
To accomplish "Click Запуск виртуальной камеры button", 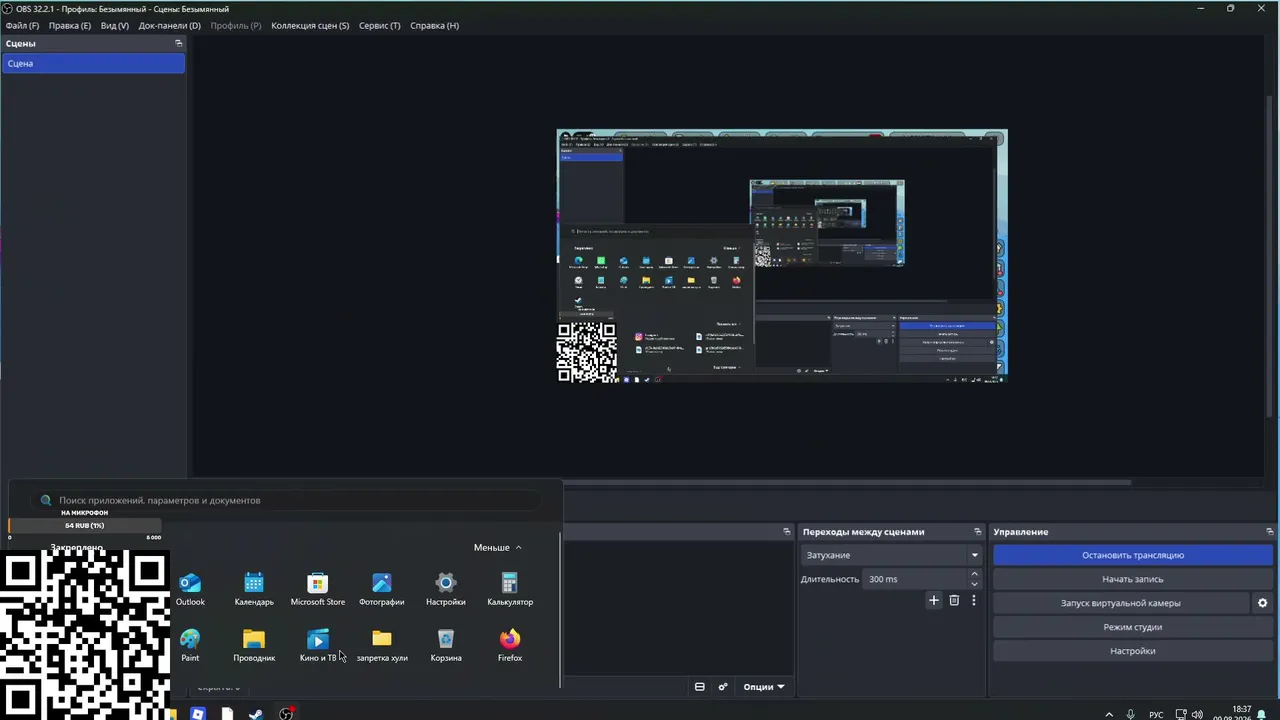I will pyautogui.click(x=1121, y=603).
